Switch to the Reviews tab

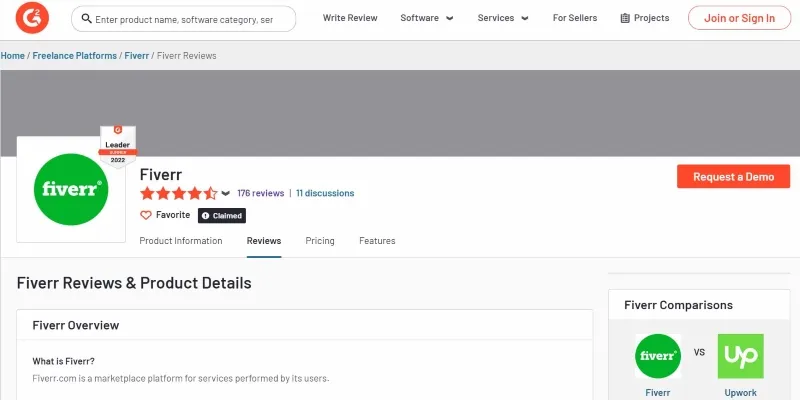pos(264,241)
